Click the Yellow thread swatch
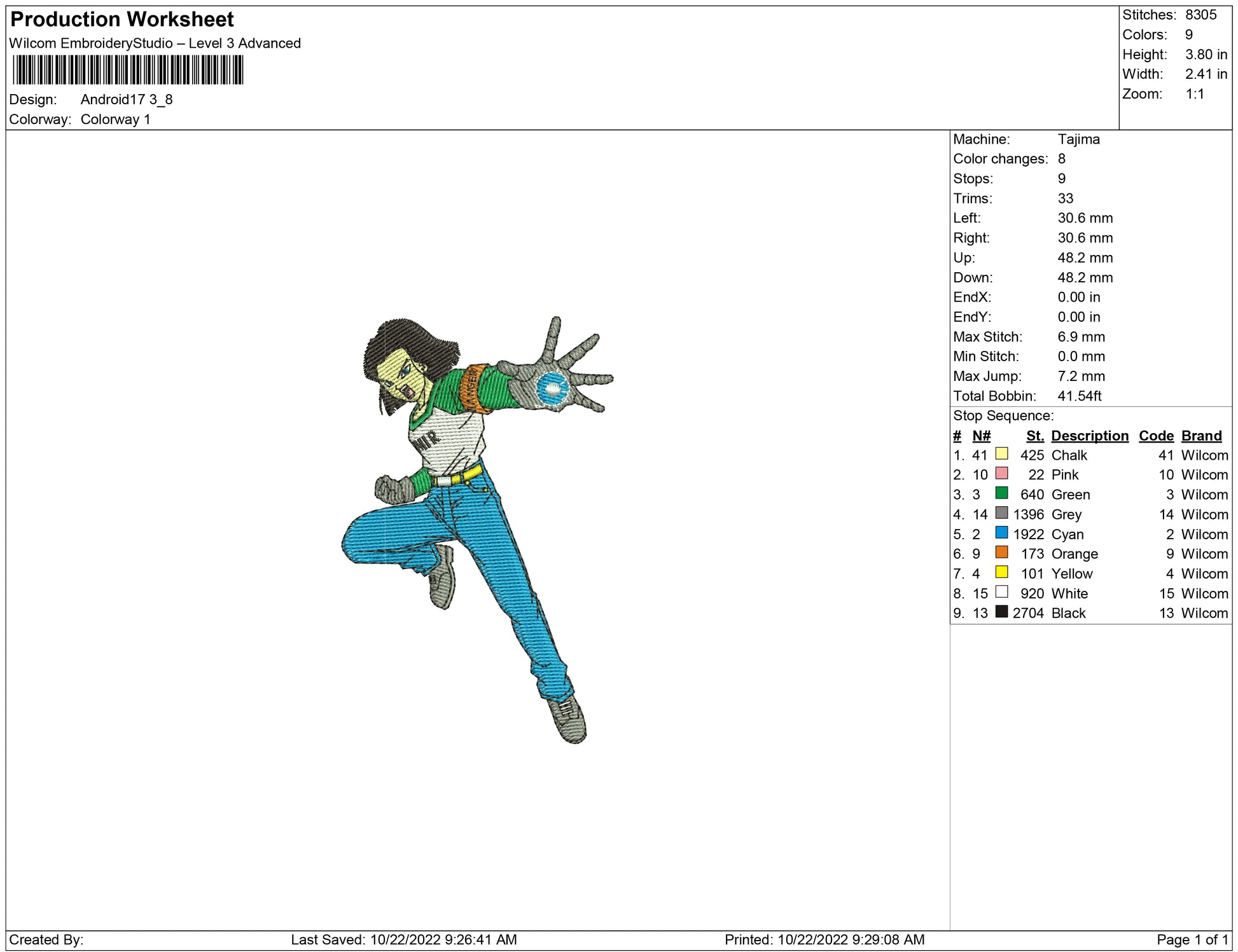The height and width of the screenshot is (952, 1238). (1001, 572)
